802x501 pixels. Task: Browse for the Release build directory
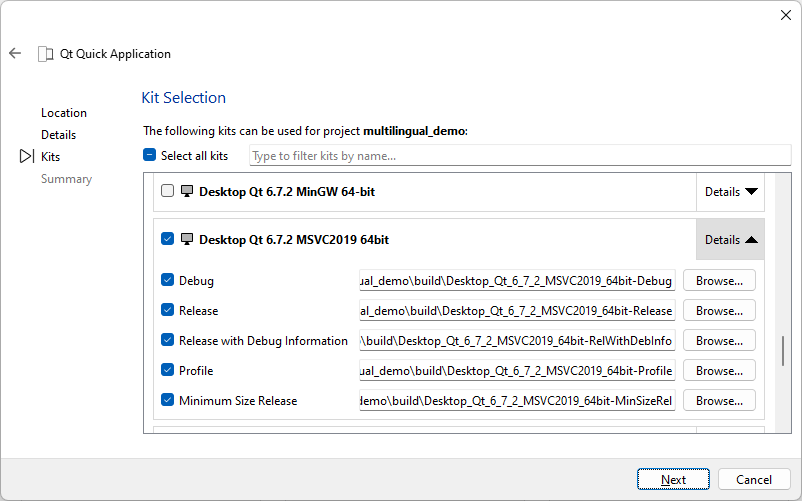pyautogui.click(x=719, y=311)
